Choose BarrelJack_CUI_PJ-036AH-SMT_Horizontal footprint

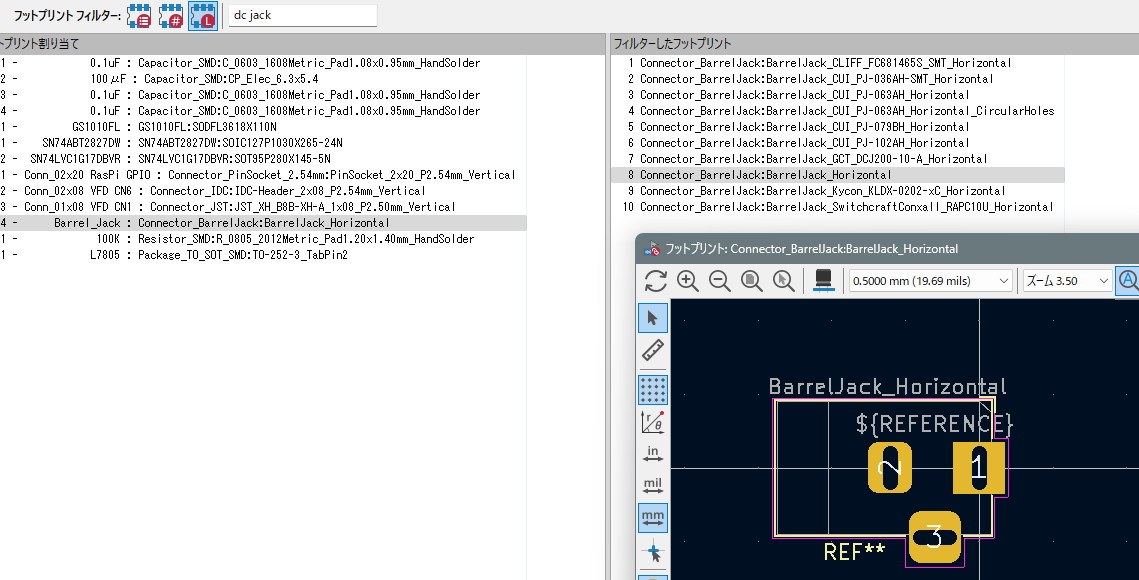(x=838, y=78)
